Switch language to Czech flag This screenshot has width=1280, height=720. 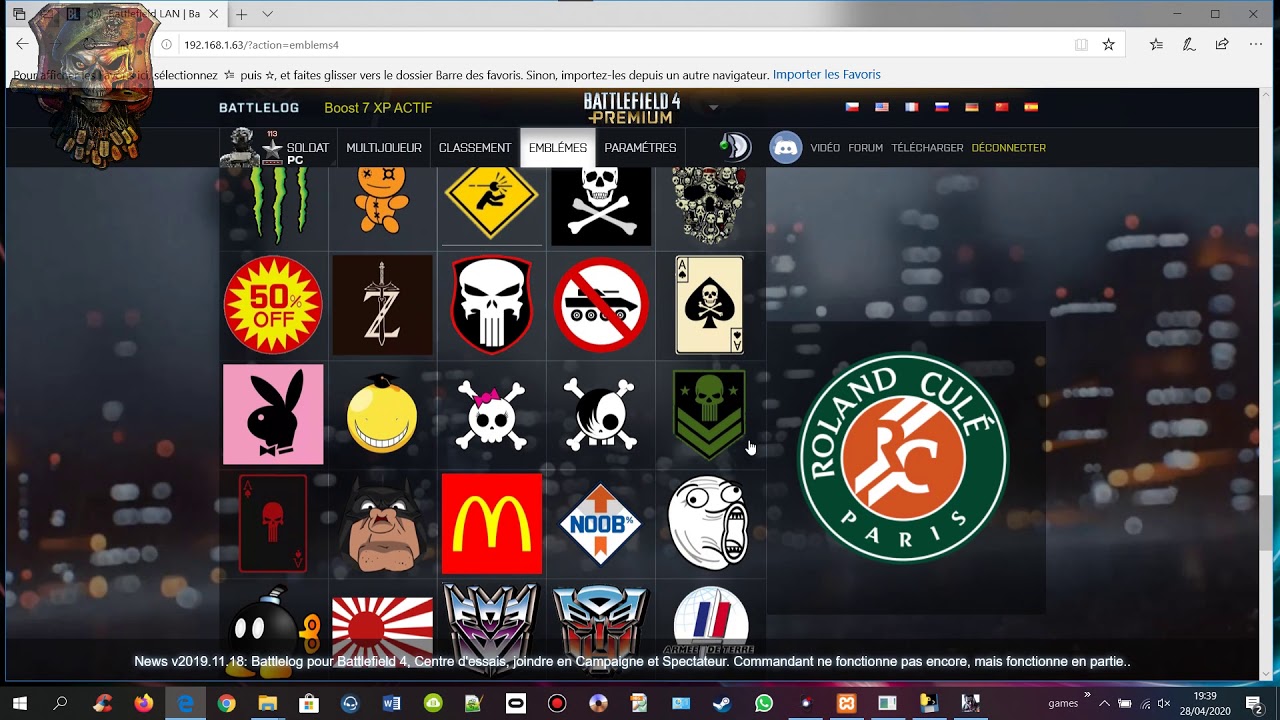[x=852, y=107]
